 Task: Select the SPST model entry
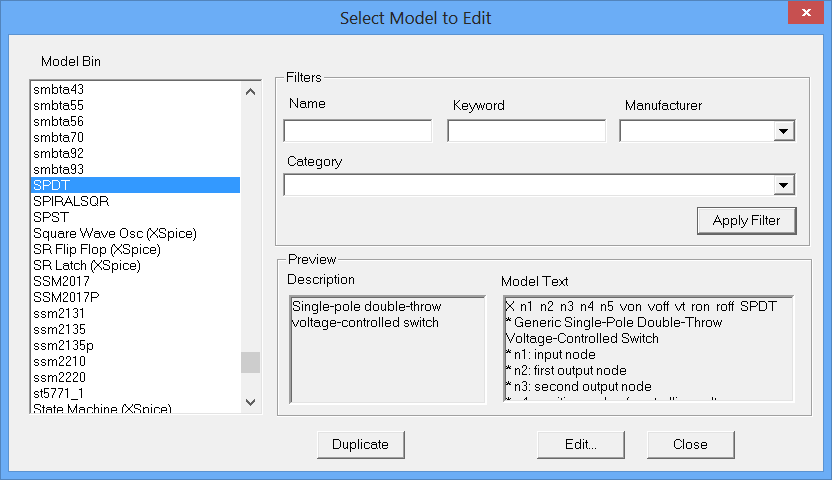pos(51,217)
